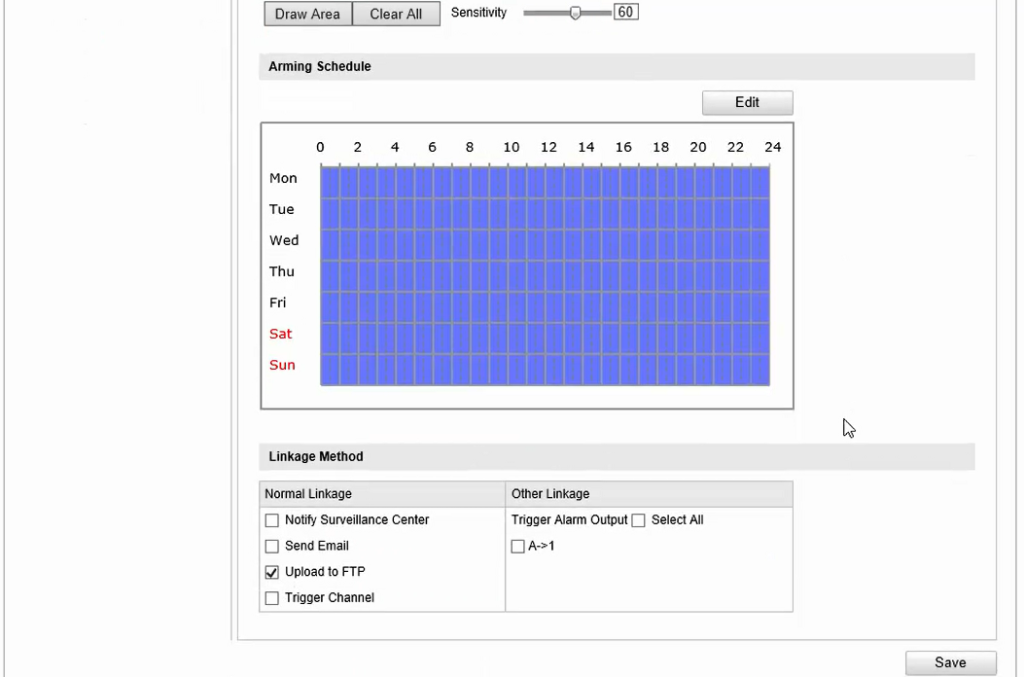Adjust the Sensitivity slider
Viewport: 1024px width, 677px height.
point(573,13)
